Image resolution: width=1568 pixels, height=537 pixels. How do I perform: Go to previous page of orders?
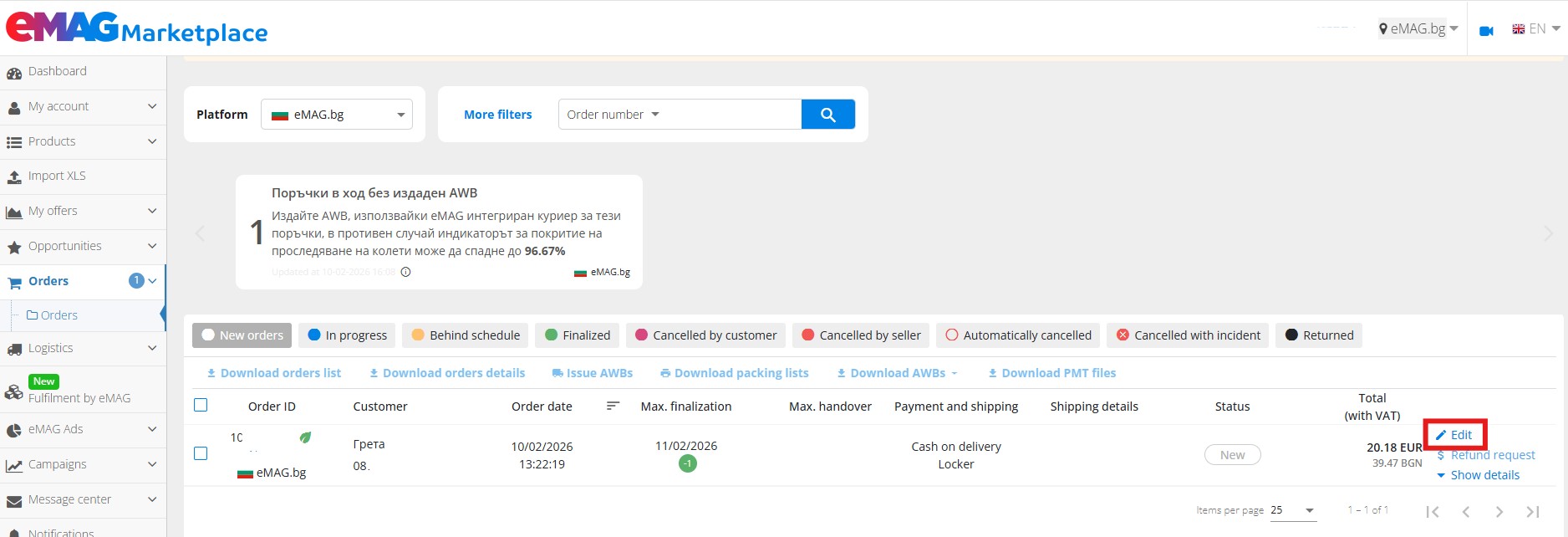point(1466,511)
